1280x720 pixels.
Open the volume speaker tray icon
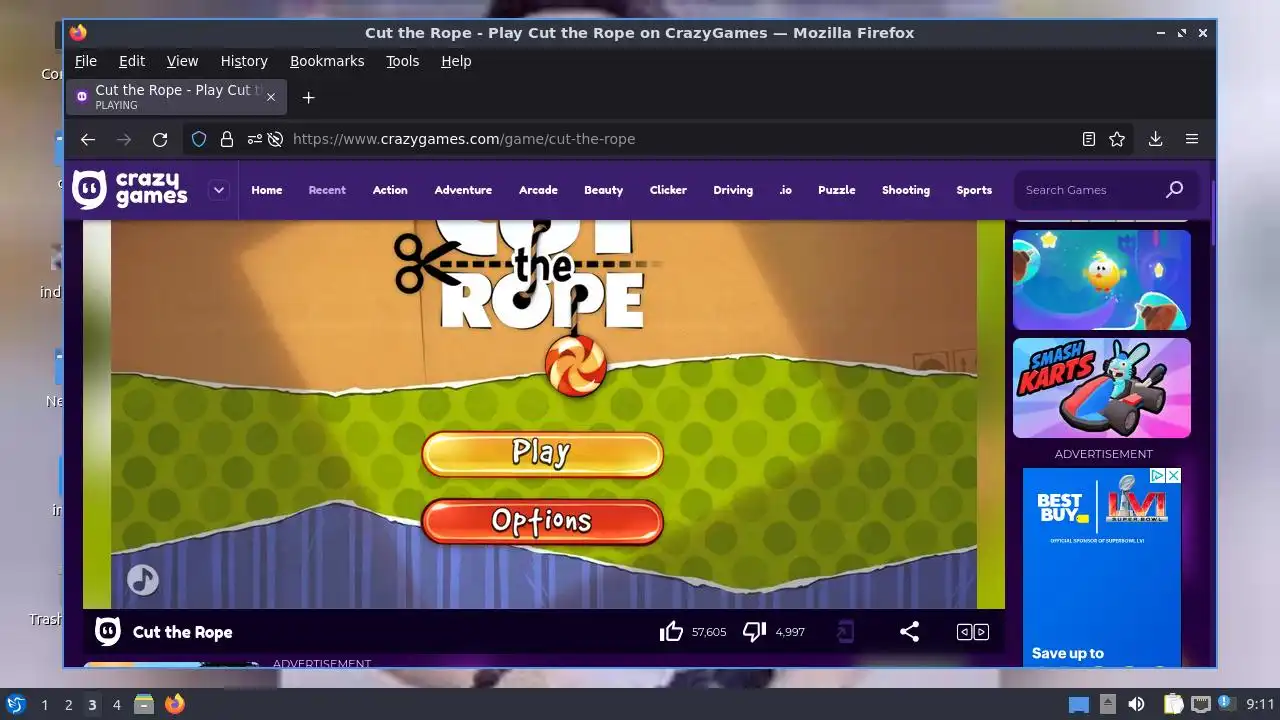click(x=1136, y=704)
